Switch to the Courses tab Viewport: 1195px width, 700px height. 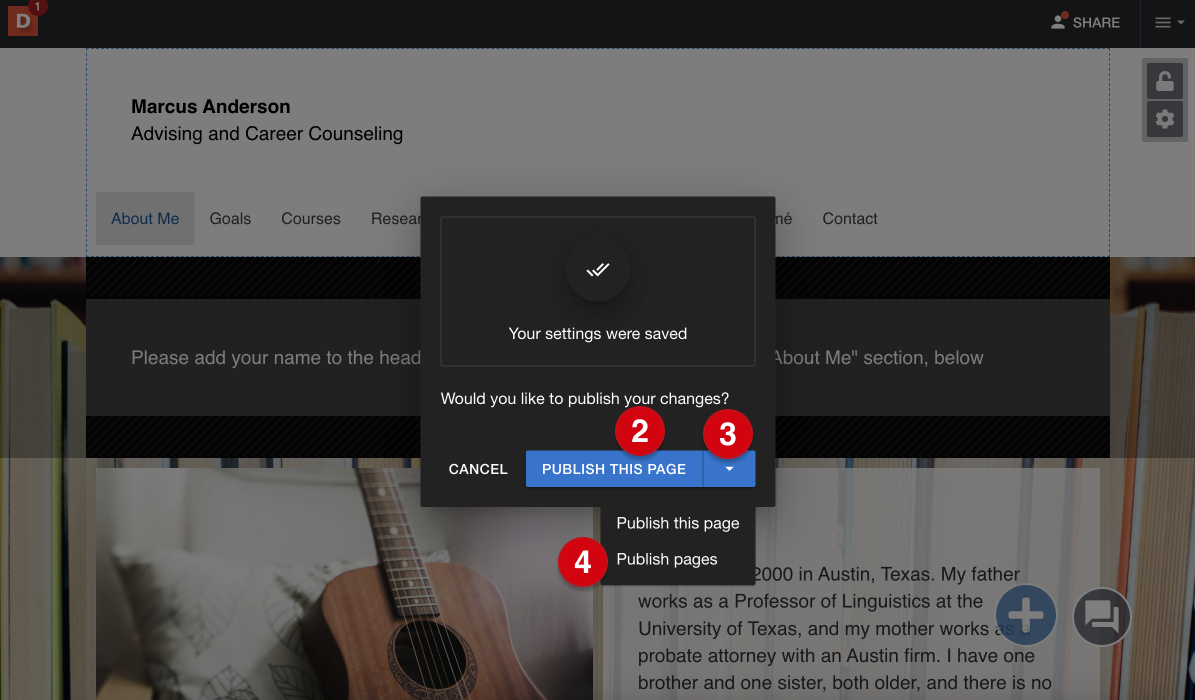coord(311,219)
